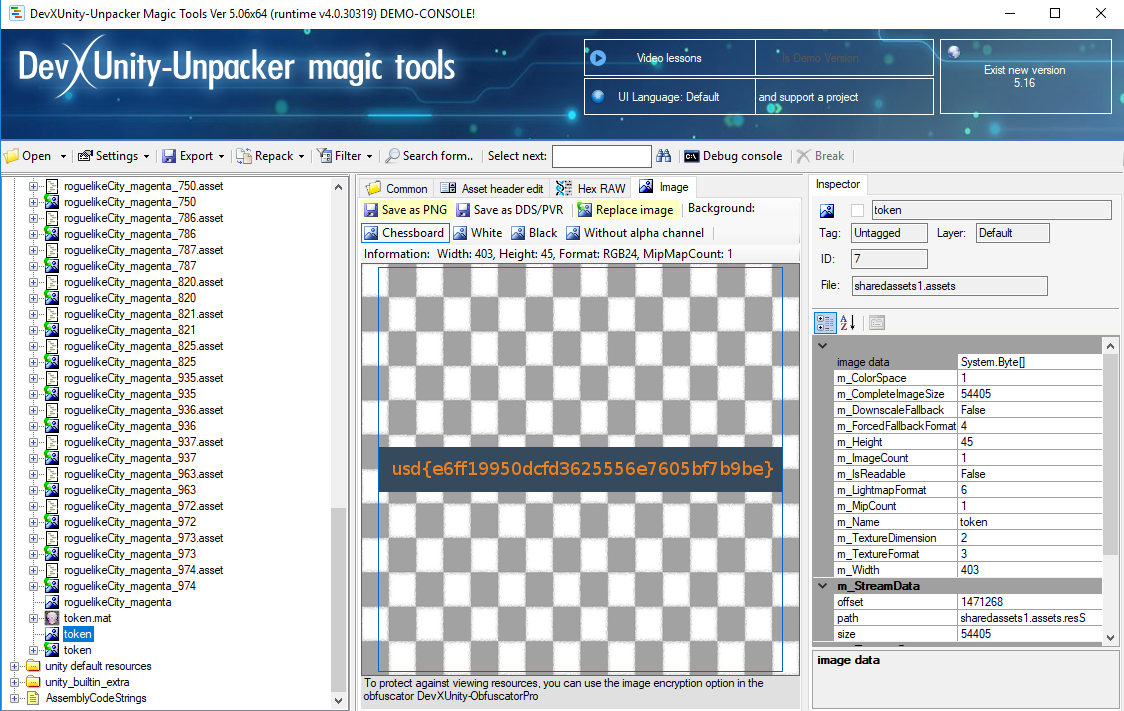
Task: Select Without alpha channel option
Action: [x=636, y=233]
